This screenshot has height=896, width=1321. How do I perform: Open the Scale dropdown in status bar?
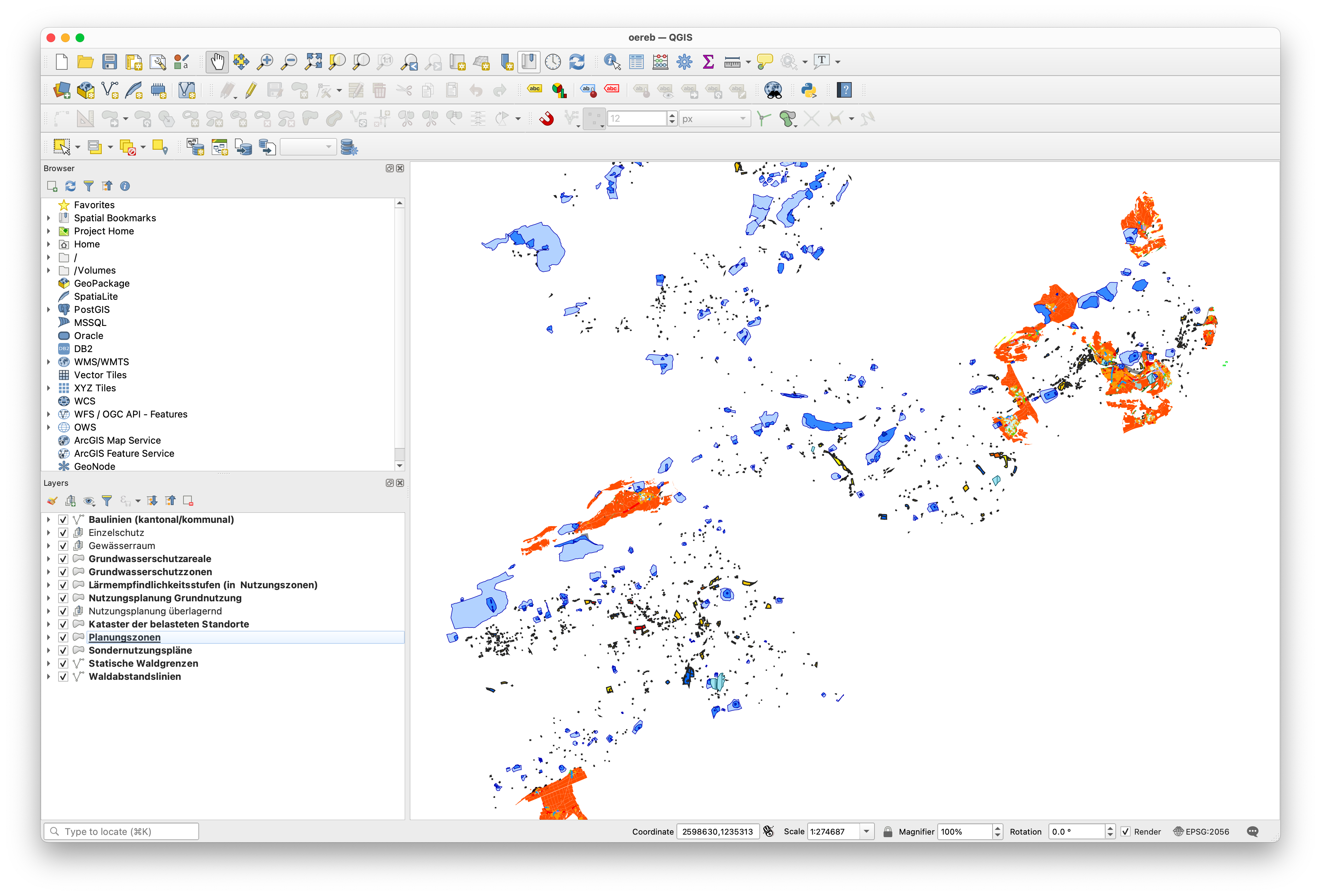pos(866,831)
